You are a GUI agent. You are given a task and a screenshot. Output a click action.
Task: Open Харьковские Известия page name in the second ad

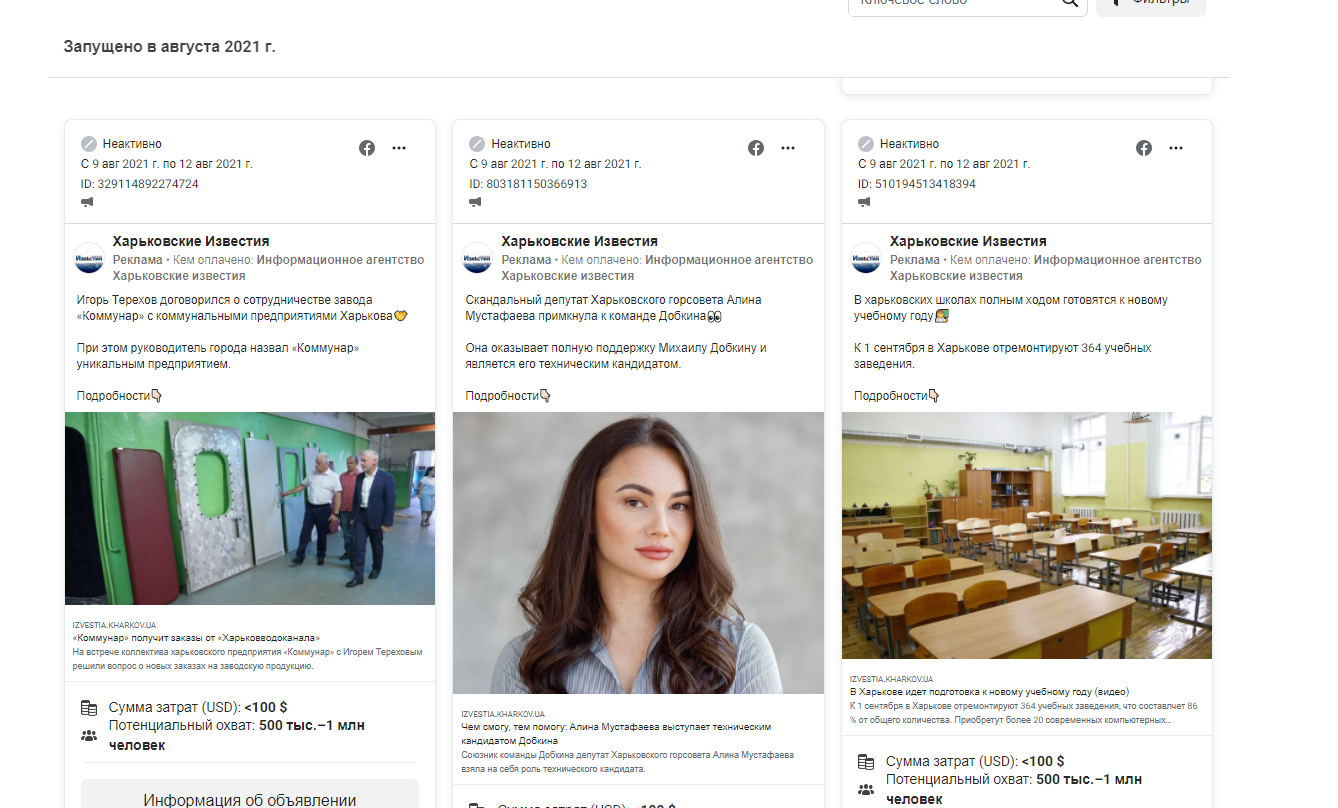[x=579, y=241]
